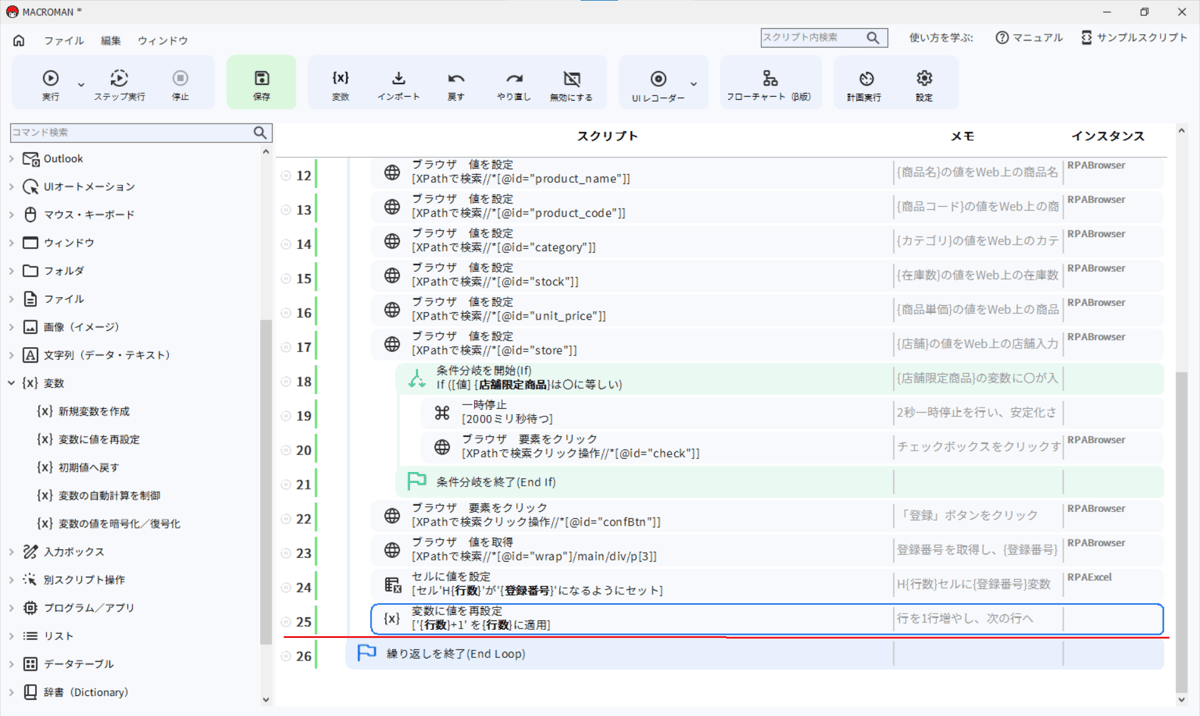Expand the ウィンドウ category
The height and width of the screenshot is (716, 1200).
(x=12, y=243)
